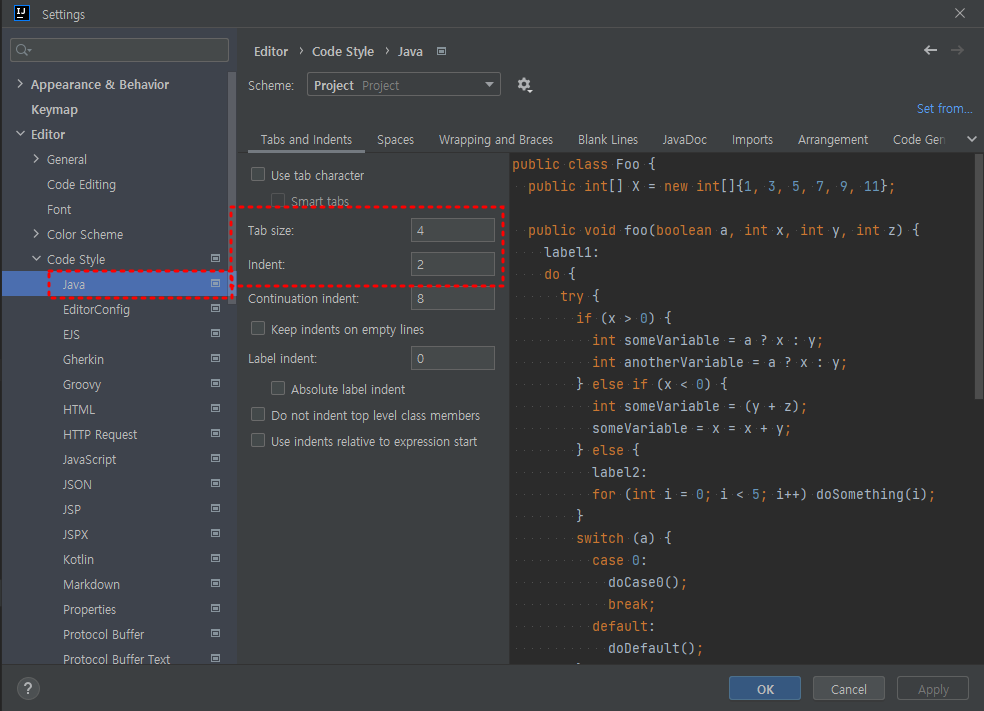Click the project icon on Properties row
Viewport: 984px width, 711px height.
pyautogui.click(x=215, y=609)
